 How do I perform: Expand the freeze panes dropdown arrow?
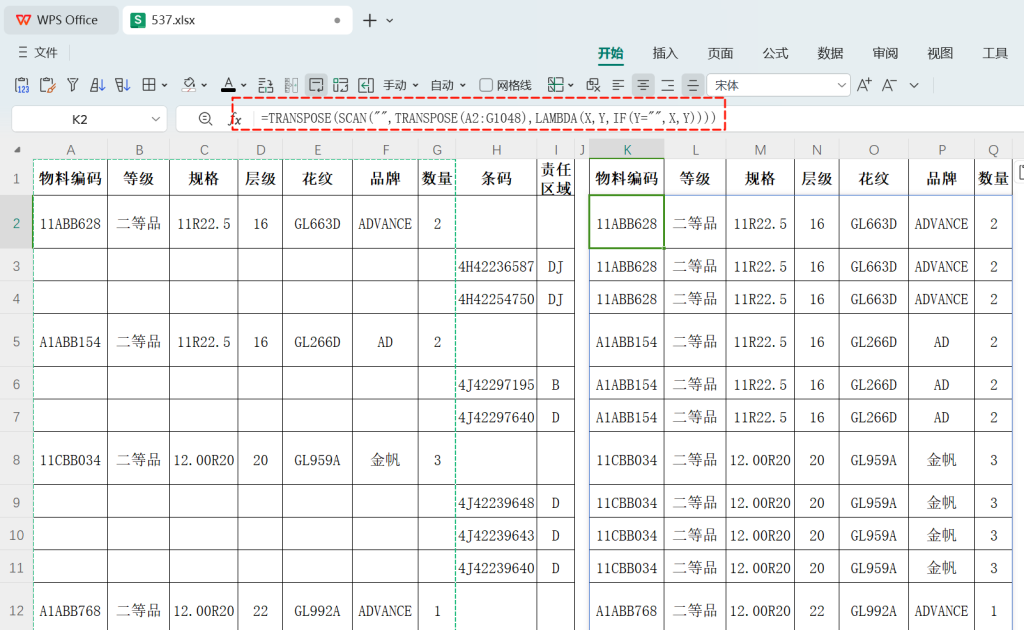coord(571,86)
